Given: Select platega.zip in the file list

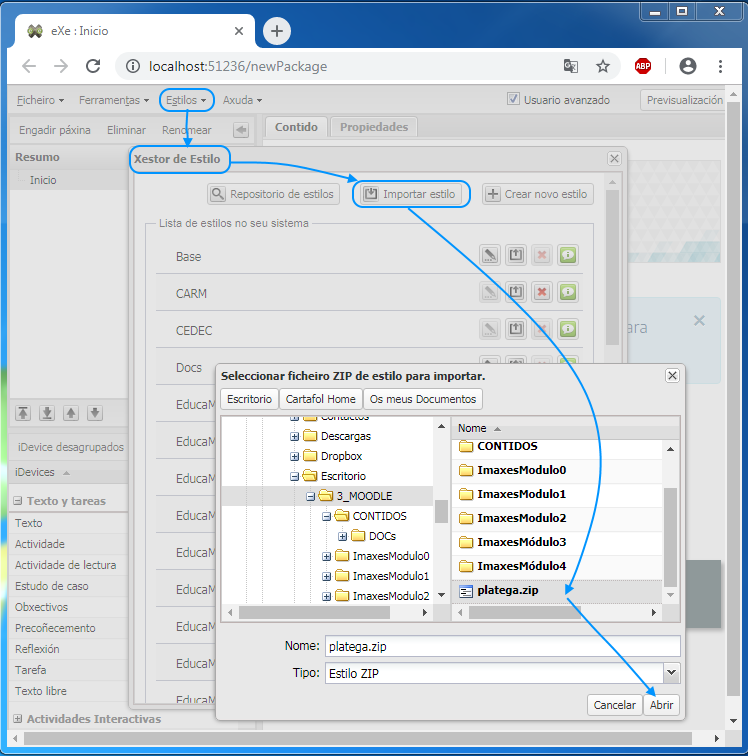Looking at the screenshot, I should tap(508, 590).
